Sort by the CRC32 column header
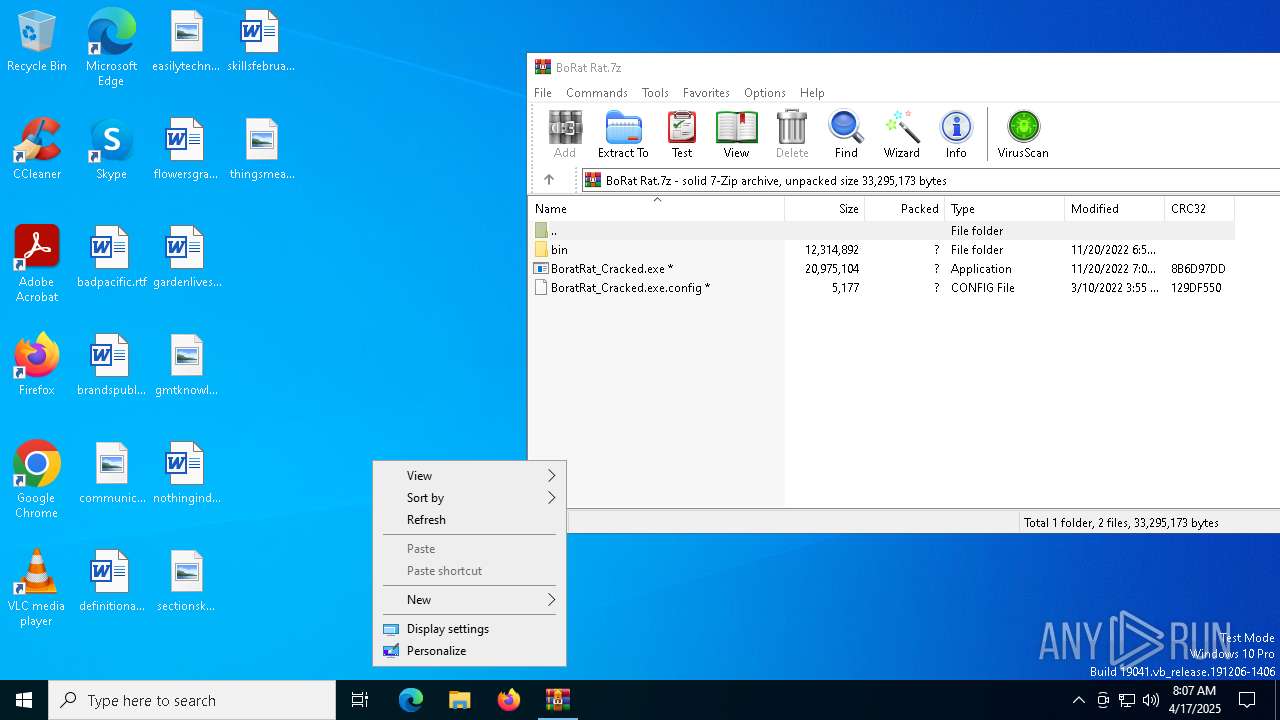Viewport: 1280px width, 720px height. click(1200, 209)
